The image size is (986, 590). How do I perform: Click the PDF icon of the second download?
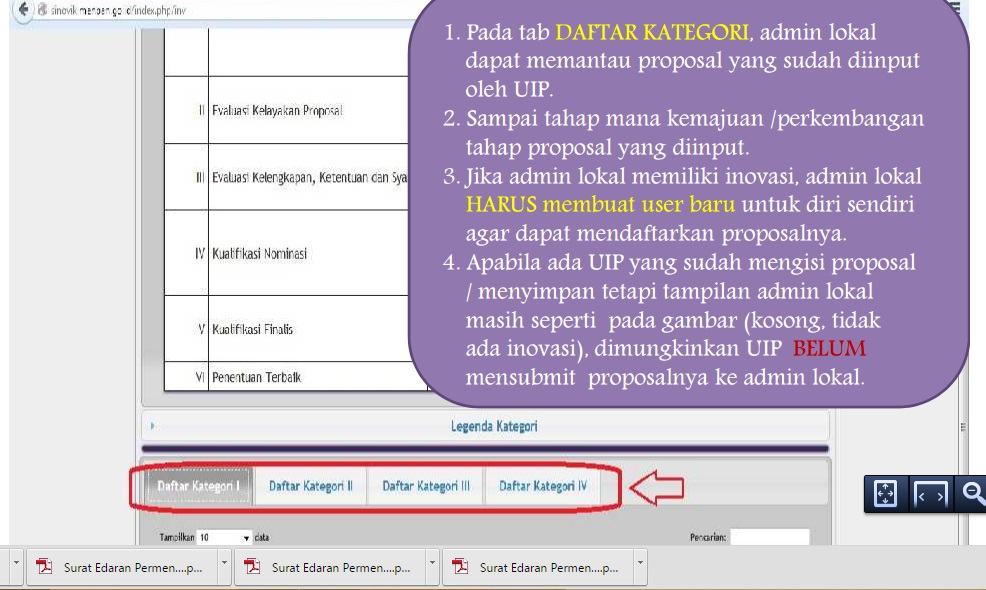252,567
